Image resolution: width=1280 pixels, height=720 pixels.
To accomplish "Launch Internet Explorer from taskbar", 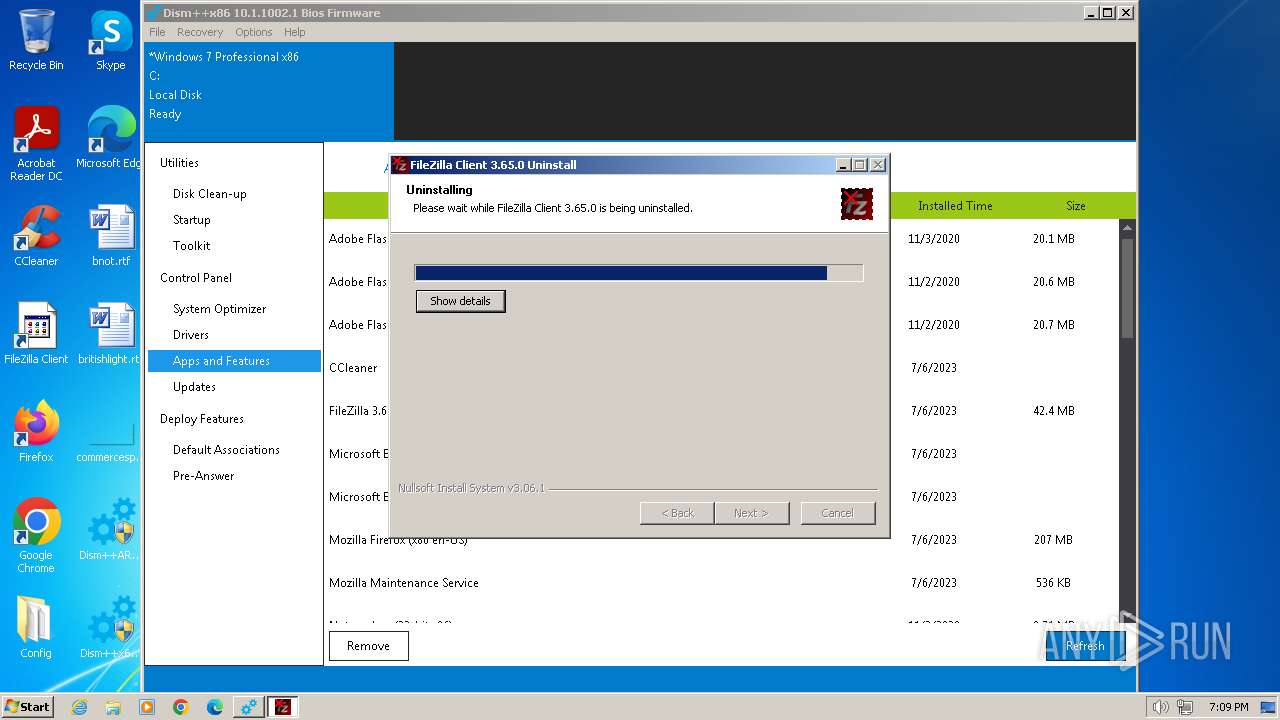I will pos(79,707).
